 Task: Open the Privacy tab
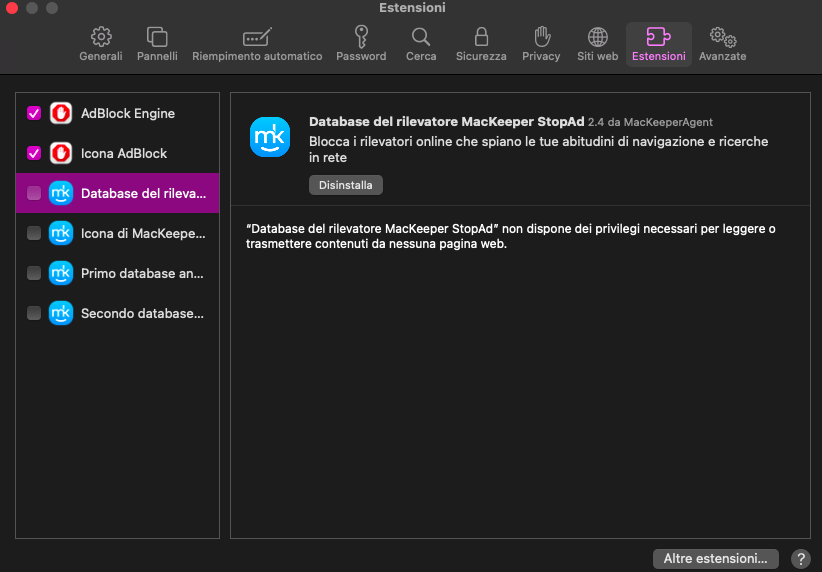tap(541, 45)
